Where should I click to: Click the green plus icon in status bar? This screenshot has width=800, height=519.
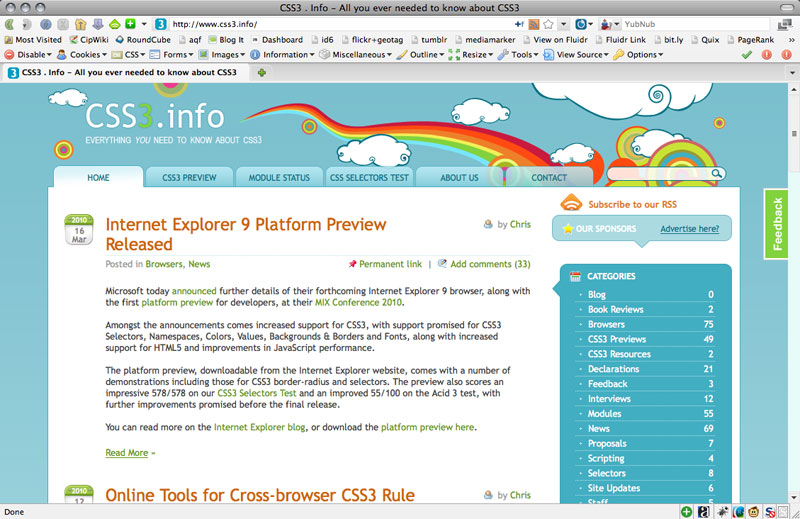pyautogui.click(x=687, y=511)
